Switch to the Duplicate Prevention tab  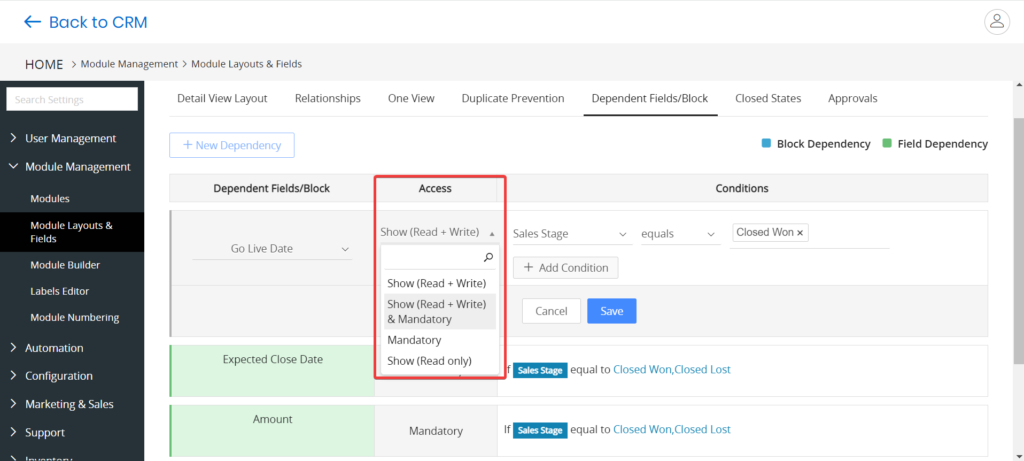click(x=513, y=99)
